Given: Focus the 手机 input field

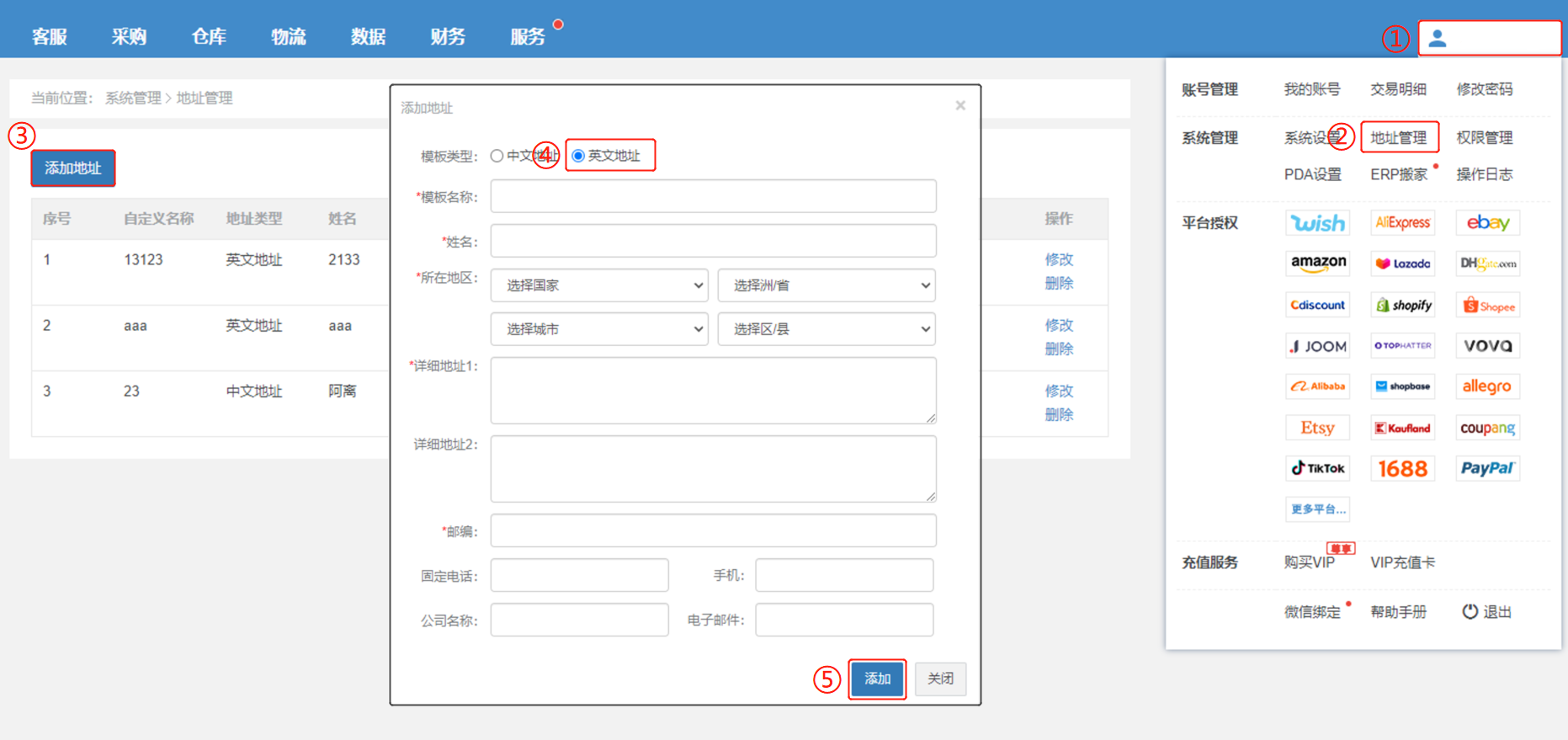Looking at the screenshot, I should click(x=844, y=575).
